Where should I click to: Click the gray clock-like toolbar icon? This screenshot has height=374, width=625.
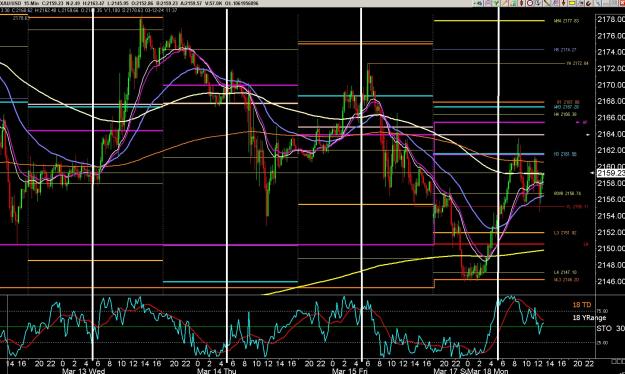[x=538, y=3]
